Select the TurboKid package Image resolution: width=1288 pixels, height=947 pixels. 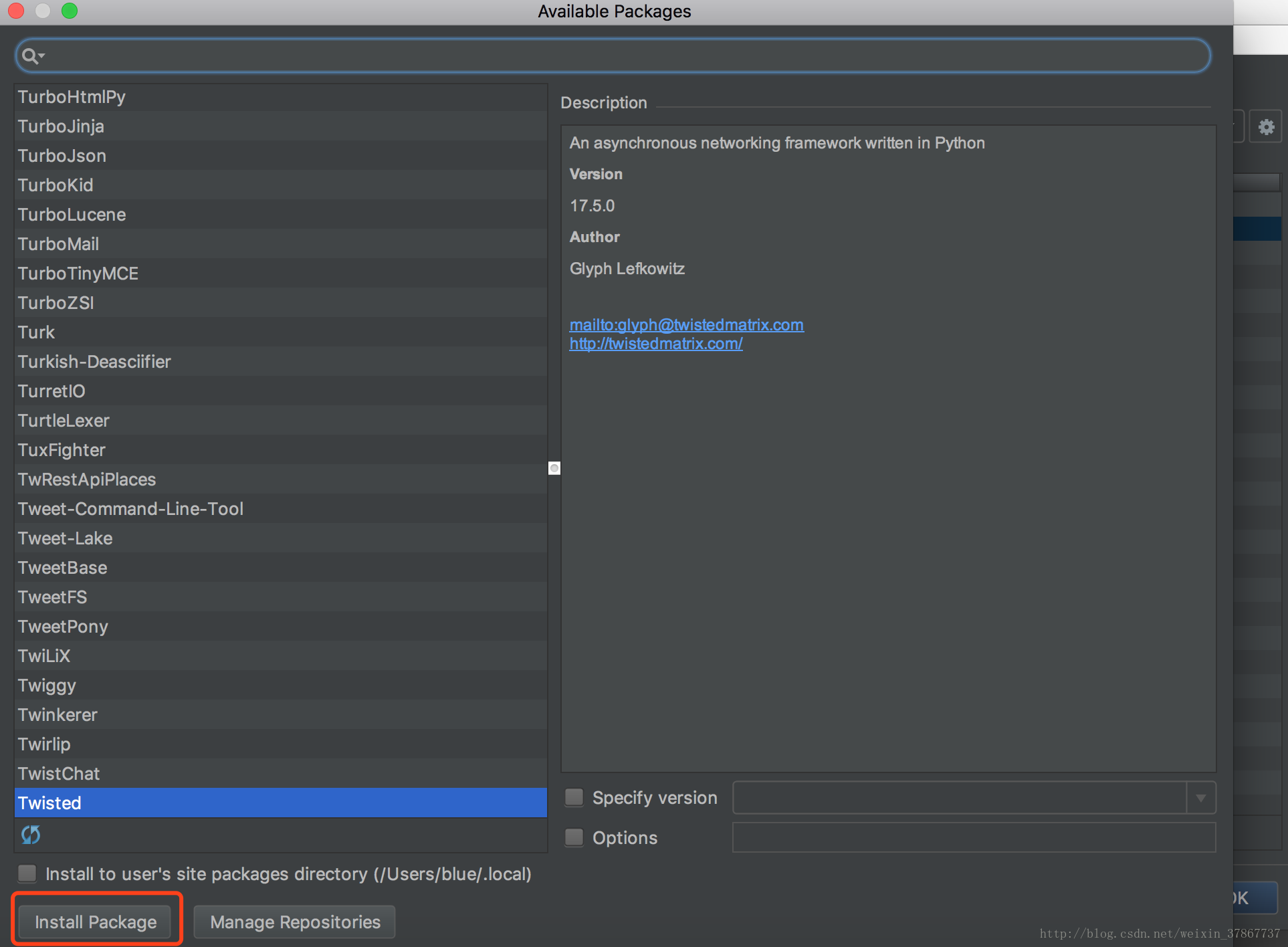[x=281, y=185]
